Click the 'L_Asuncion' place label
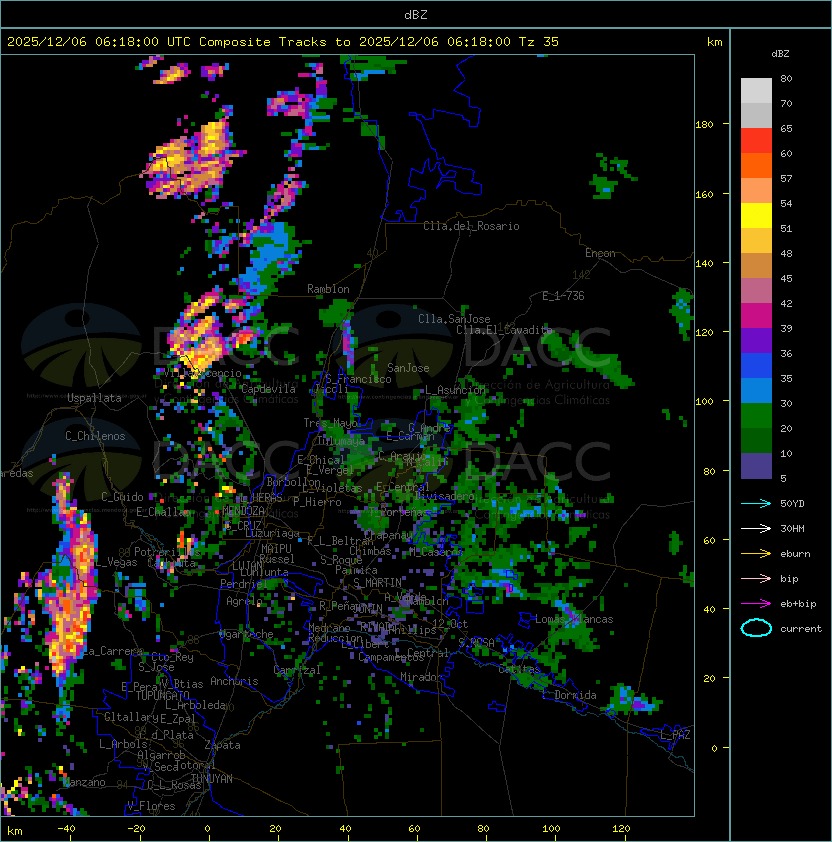 455,390
